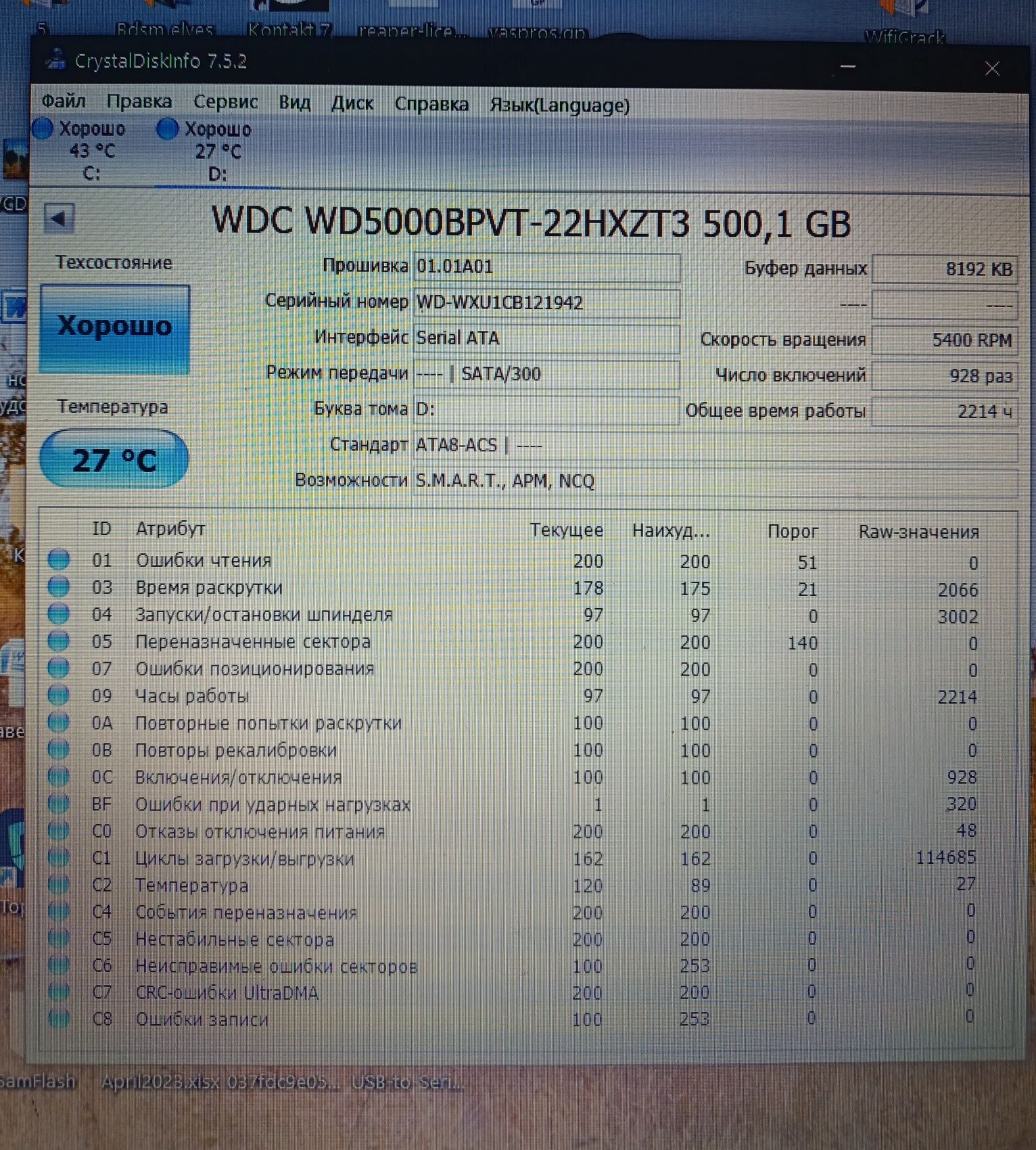Minimize the CrystalDiskInfo window
The width and height of the screenshot is (1036, 1150).
(848, 66)
